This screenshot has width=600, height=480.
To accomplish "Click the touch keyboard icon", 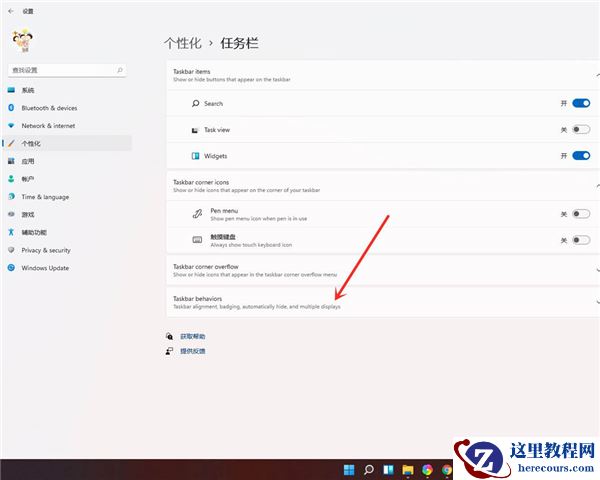I will point(197,240).
